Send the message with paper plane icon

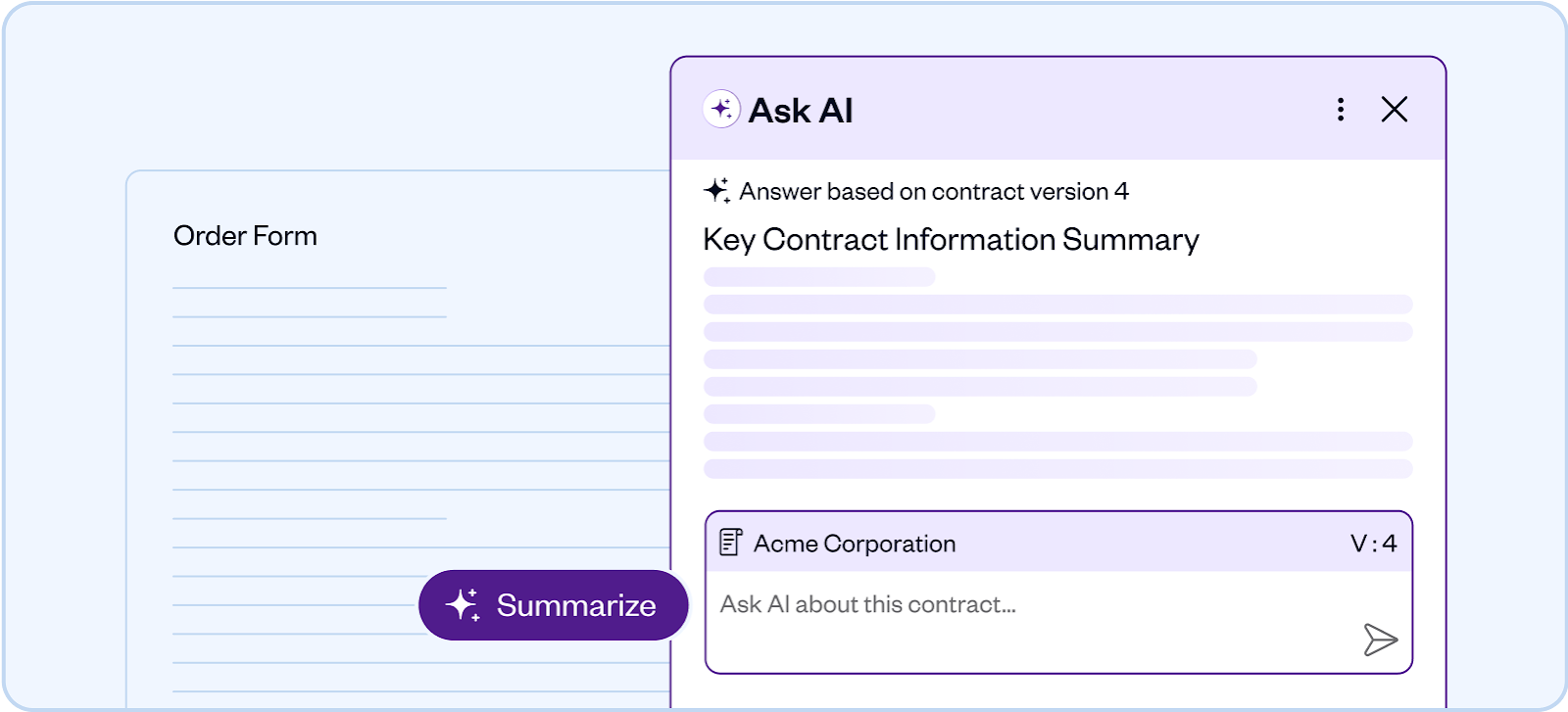1380,640
